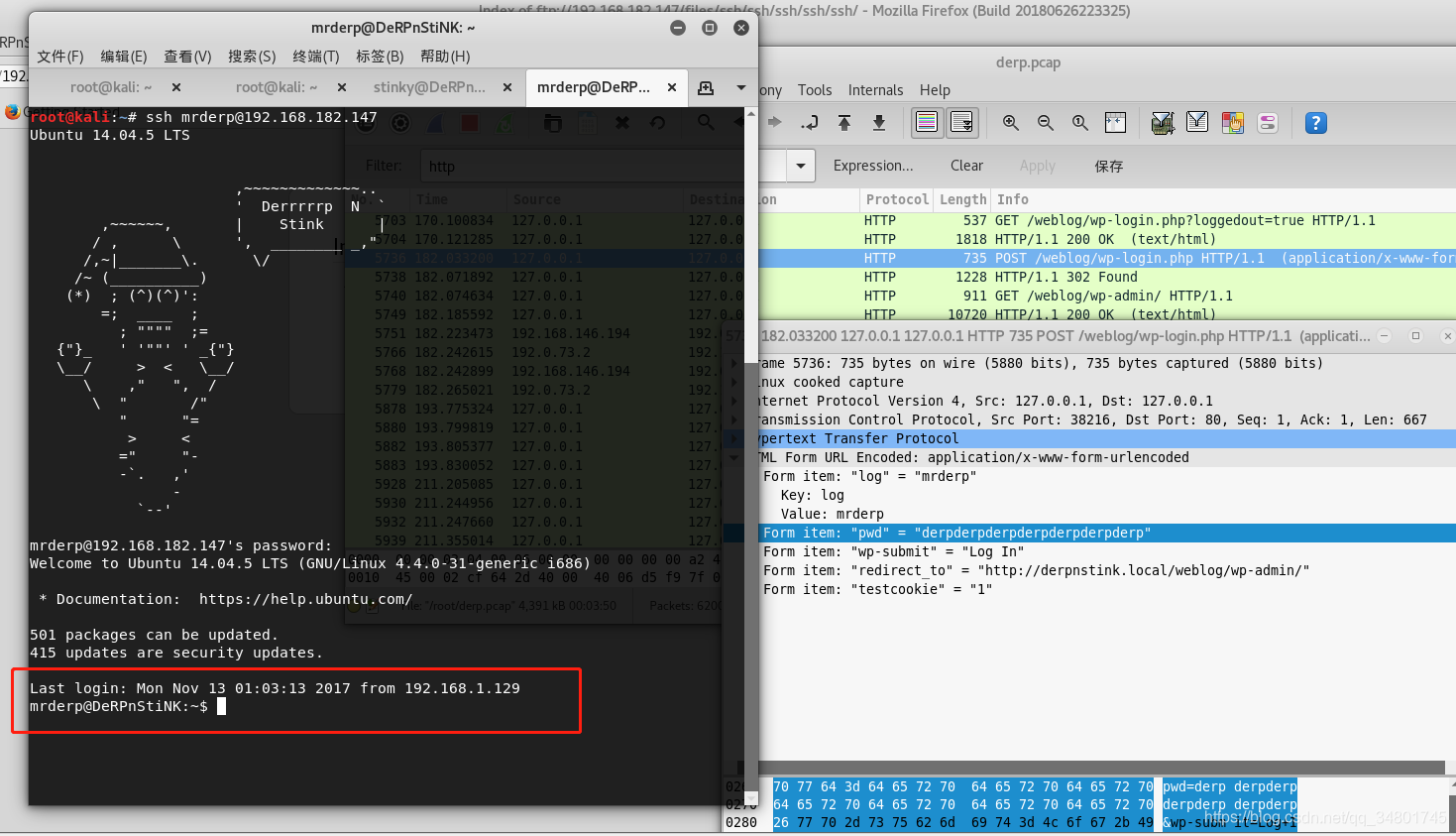The width and height of the screenshot is (1456, 836).
Task: Select the Transmission Control Protocol detail row
Action: click(1107, 419)
